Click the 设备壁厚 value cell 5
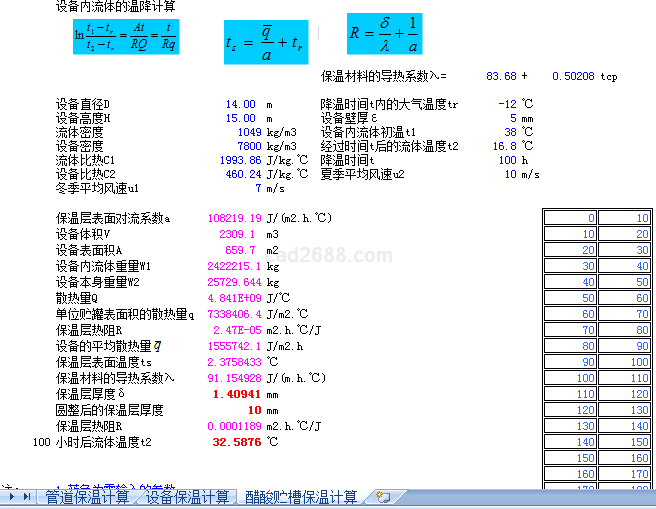 [x=512, y=118]
